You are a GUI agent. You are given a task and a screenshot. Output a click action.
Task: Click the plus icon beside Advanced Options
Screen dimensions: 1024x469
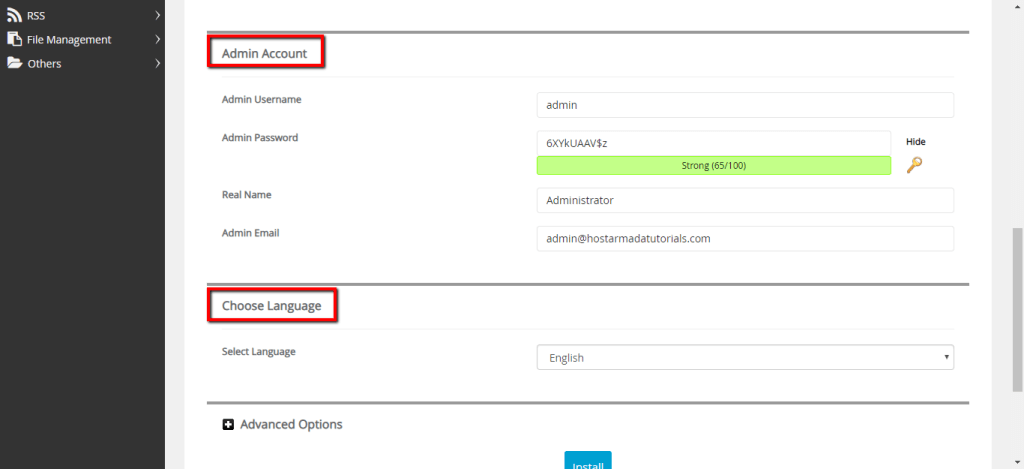click(228, 425)
